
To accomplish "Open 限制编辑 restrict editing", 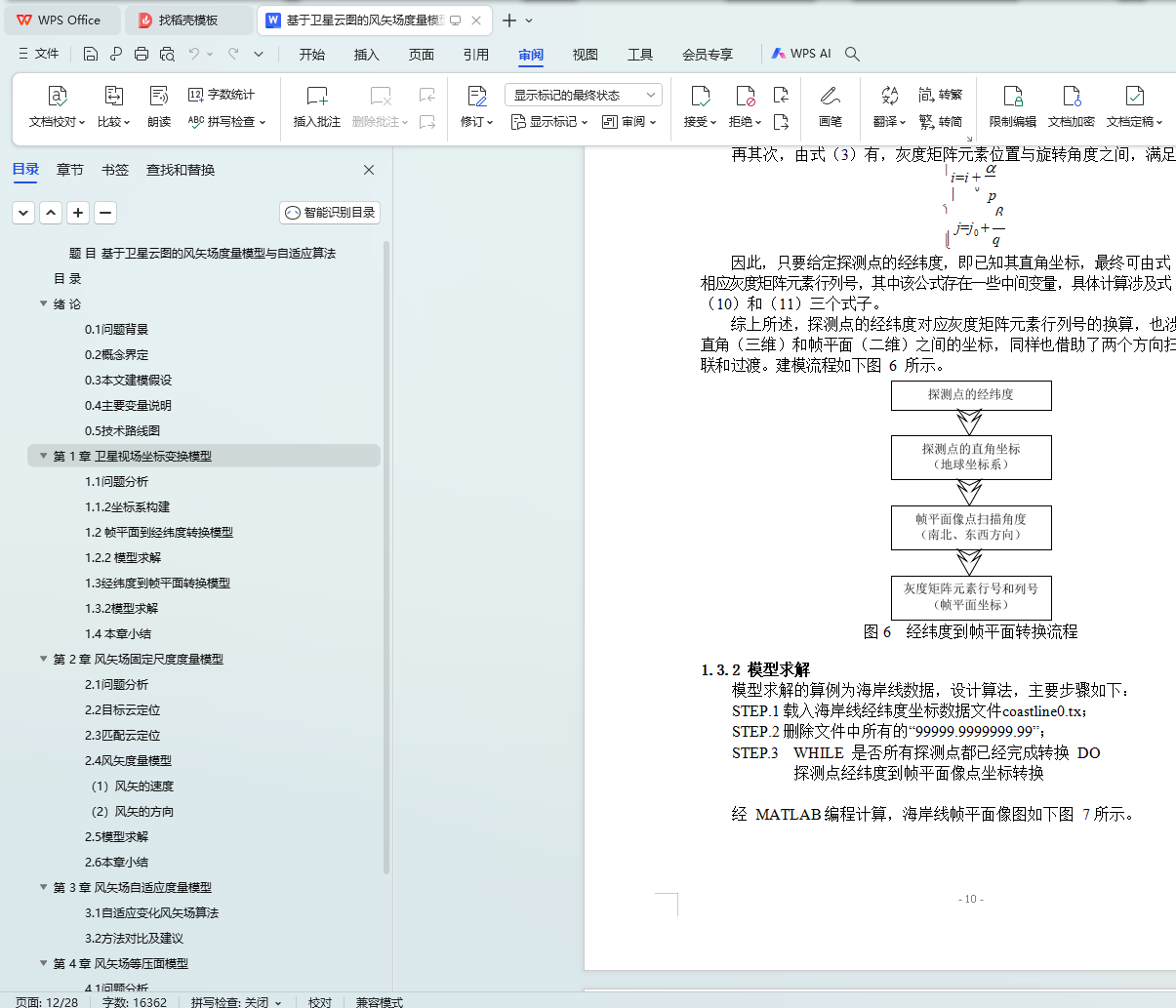I will click(x=1013, y=106).
